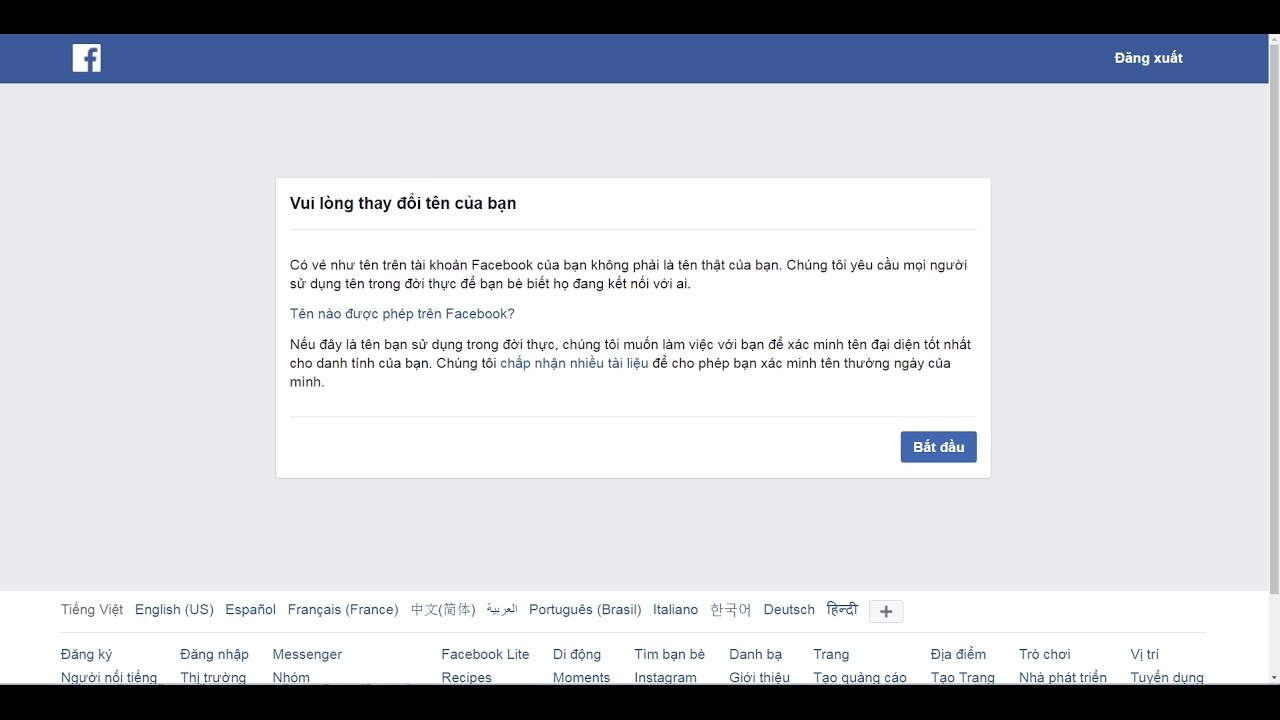Open the Messenger footer link
Screen dimensions: 1280x720
(x=307, y=654)
